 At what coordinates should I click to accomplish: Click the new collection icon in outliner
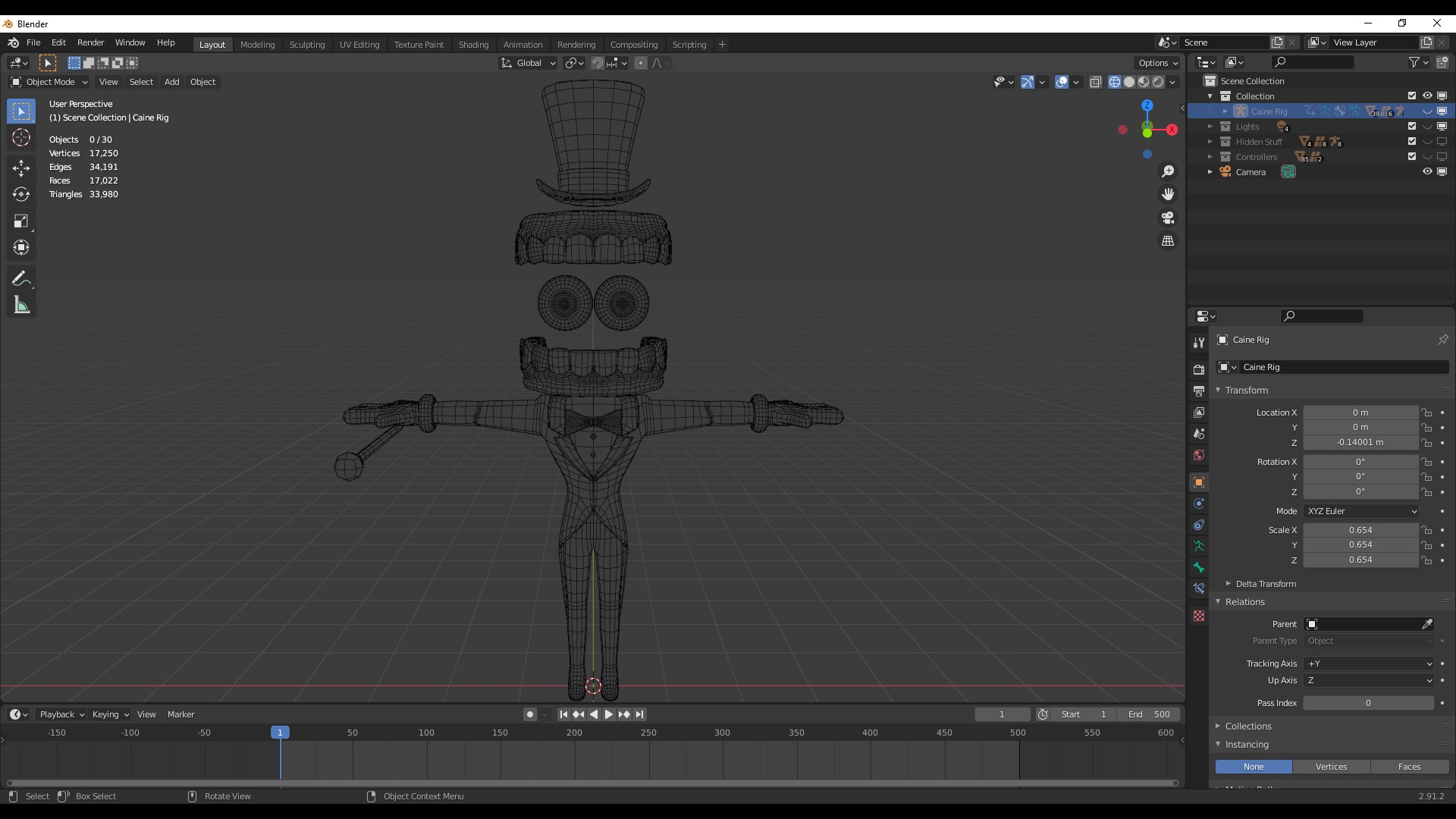point(1442,62)
